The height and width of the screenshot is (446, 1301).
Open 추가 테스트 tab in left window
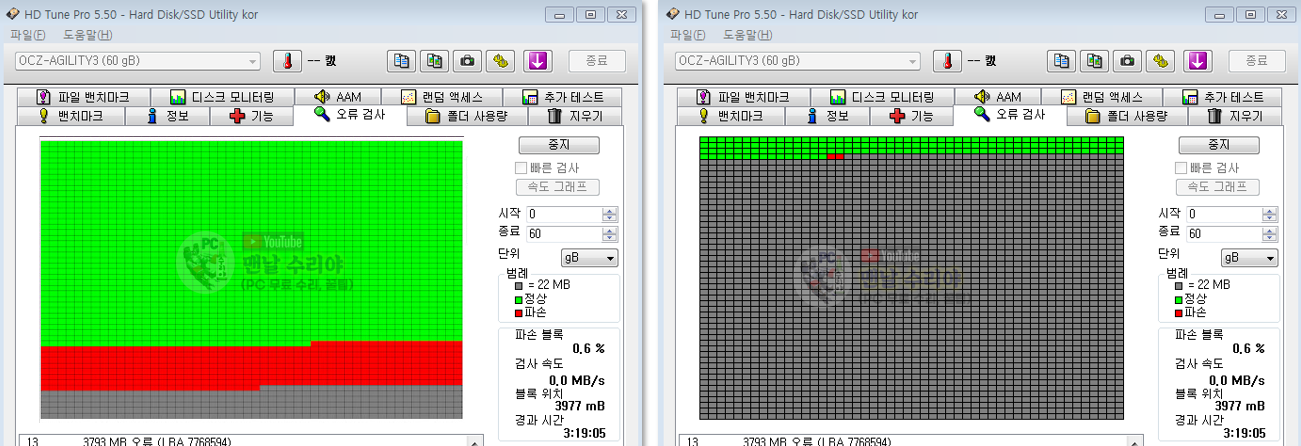pos(561,97)
